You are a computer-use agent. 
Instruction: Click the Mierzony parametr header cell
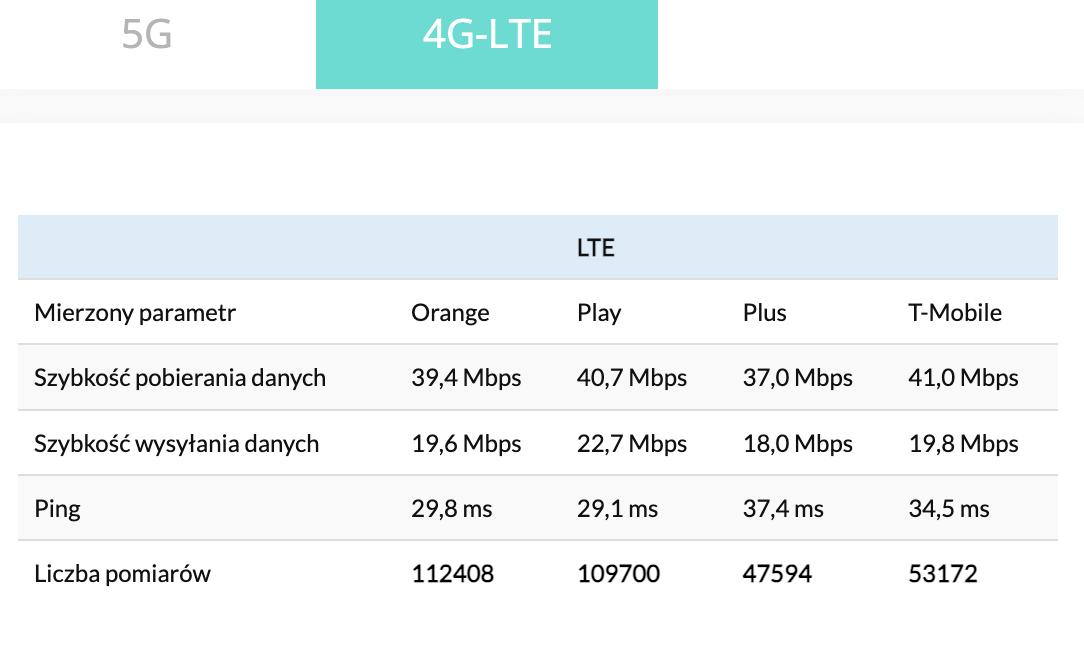pos(135,313)
